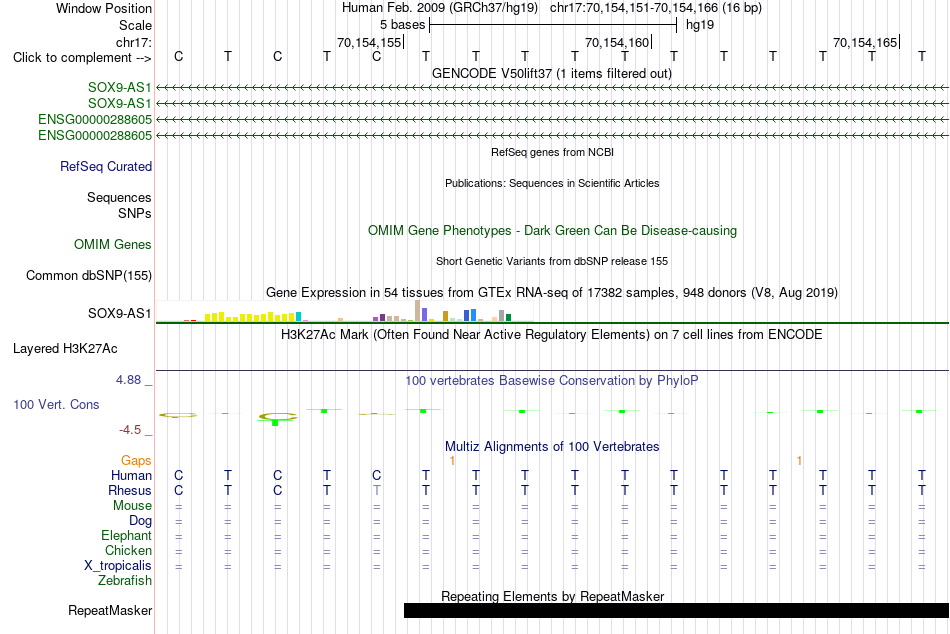Click the 'Click to complement -->' label
The height and width of the screenshot is (634, 950).
82,58
